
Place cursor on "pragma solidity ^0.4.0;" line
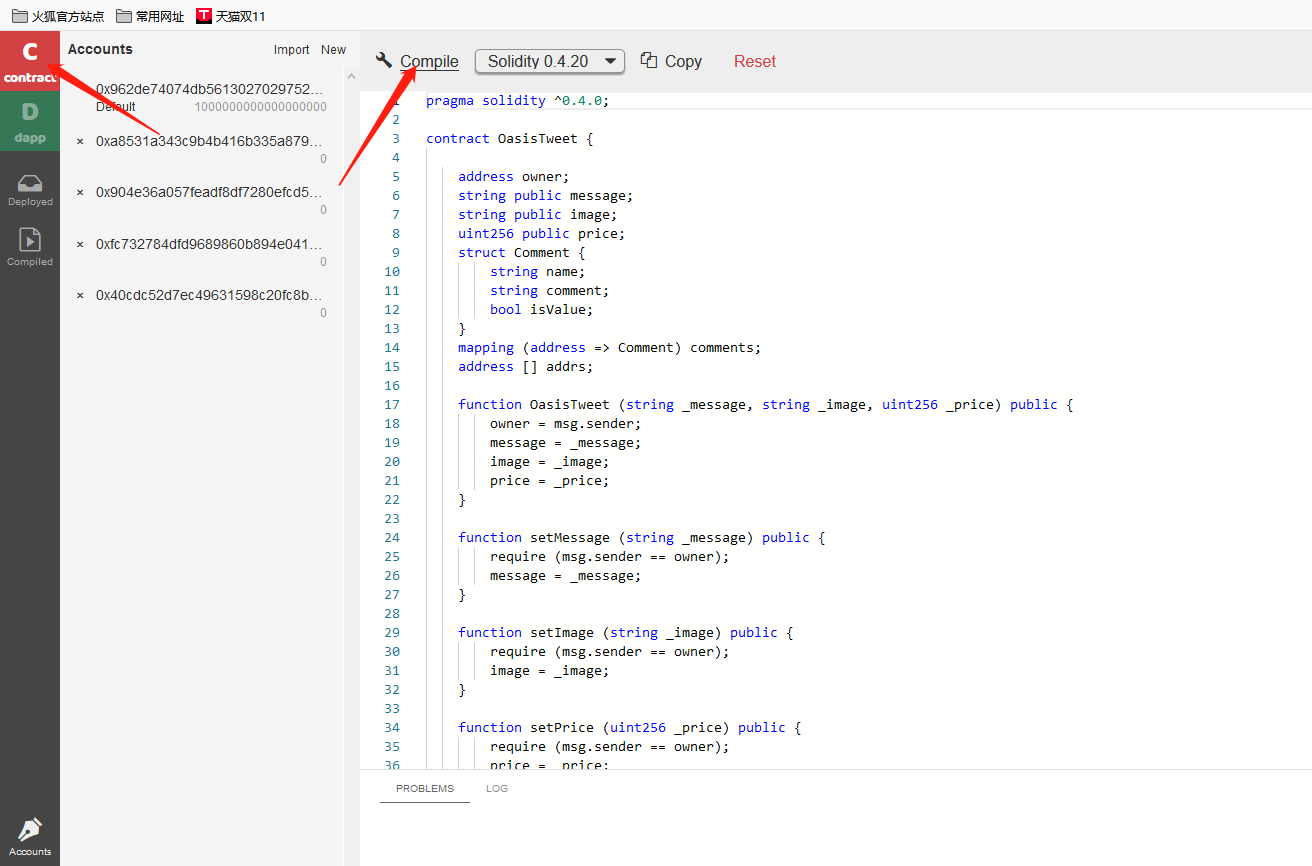point(517,100)
